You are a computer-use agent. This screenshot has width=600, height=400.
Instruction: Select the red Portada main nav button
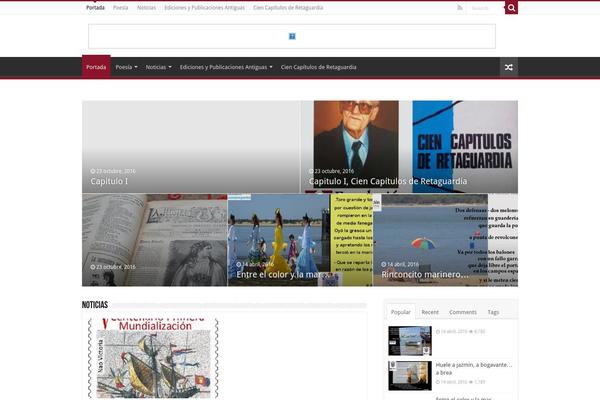96,67
